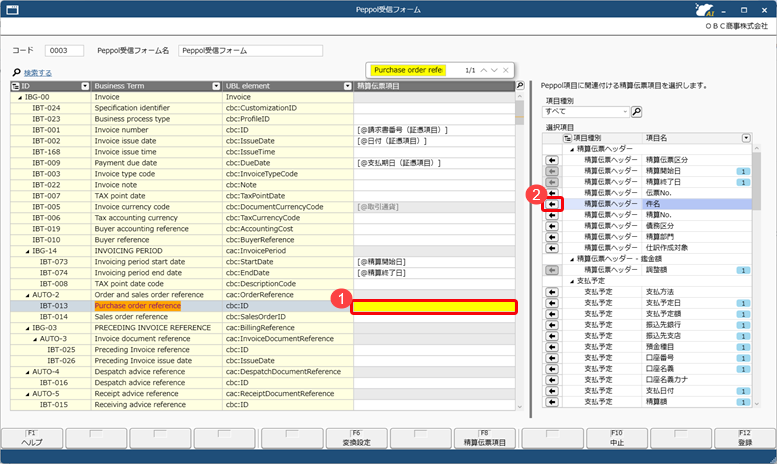The image size is (777, 464).
Task: Click the 検索する link
Action: pos(38,73)
